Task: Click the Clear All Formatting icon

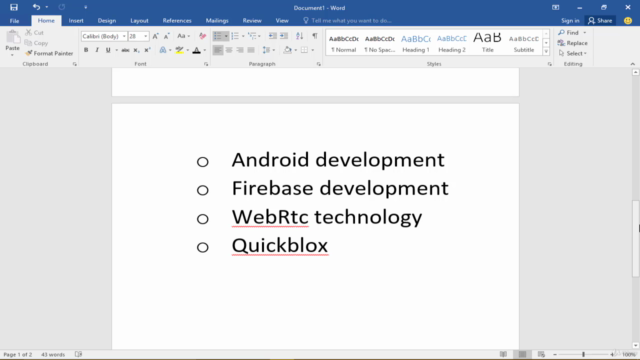Action: tap(202, 36)
